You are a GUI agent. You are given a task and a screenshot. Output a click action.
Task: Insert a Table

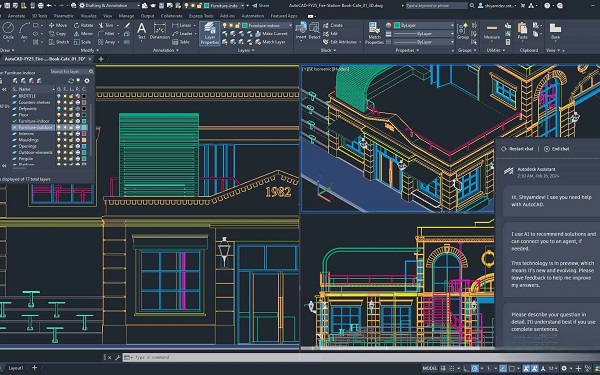[x=181, y=42]
